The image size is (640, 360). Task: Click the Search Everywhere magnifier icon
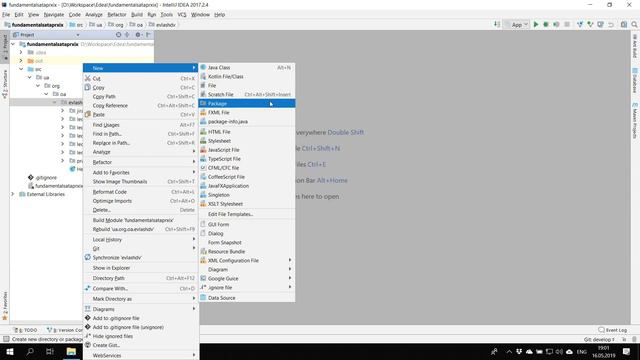634,24
